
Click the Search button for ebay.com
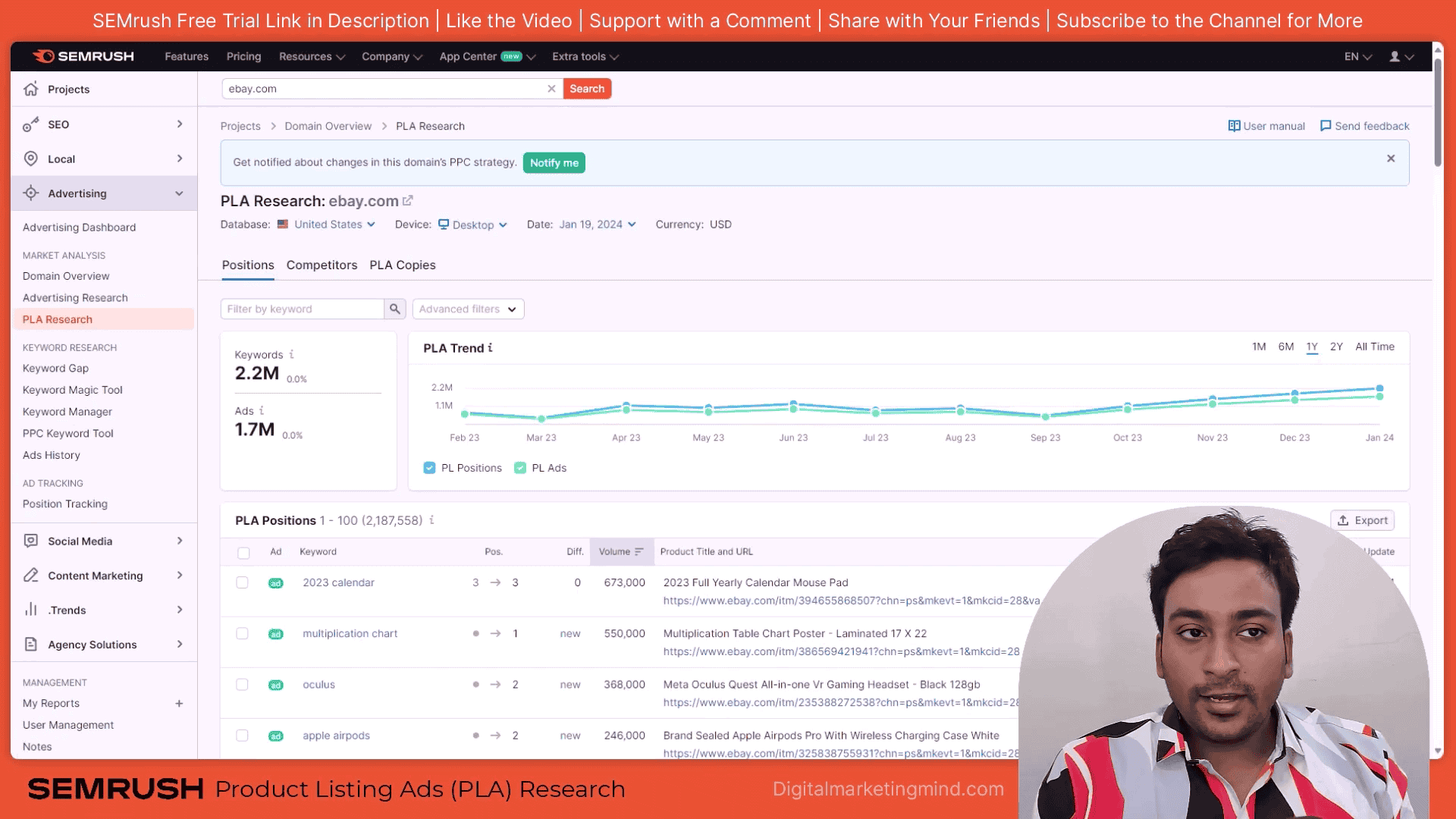[586, 88]
